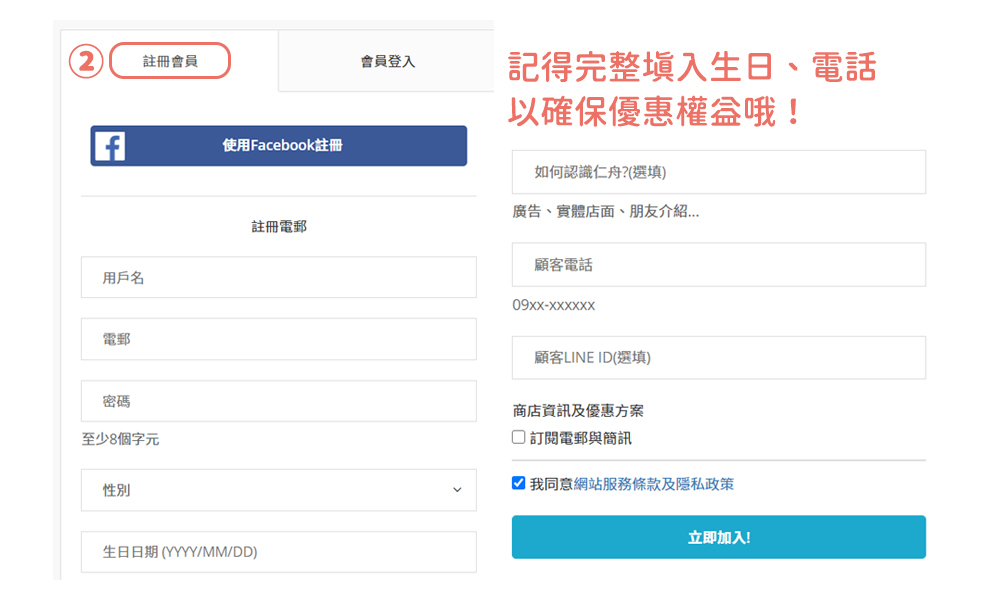Toggle 訂閱電郵與簡訊 subscription checkbox
Screen dimensions: 1000x600
point(519,437)
